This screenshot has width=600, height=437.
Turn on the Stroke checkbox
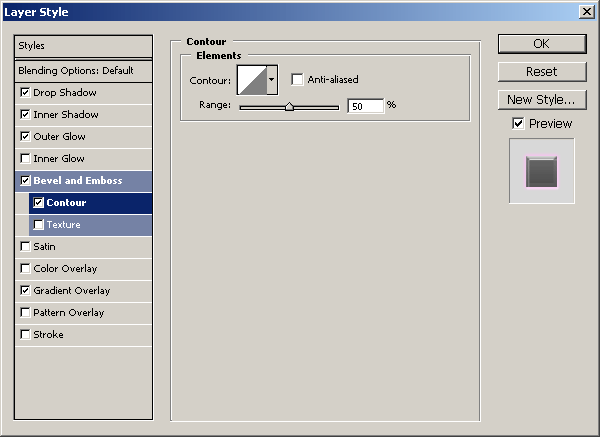25,334
